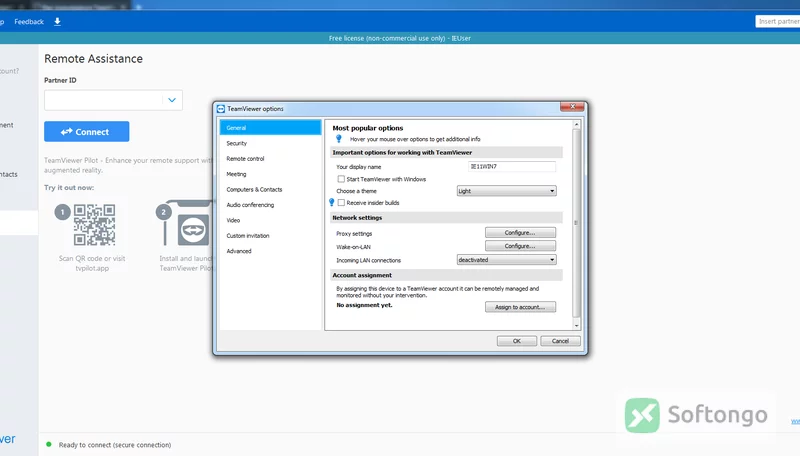Click the options panel scrollbar down arrow
The image size is (800, 456).
pyautogui.click(x=577, y=325)
